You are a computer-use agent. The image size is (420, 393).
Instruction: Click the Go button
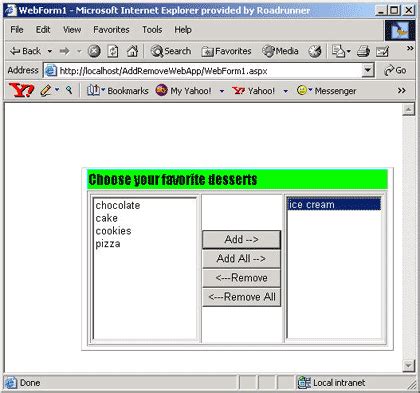[x=395, y=70]
